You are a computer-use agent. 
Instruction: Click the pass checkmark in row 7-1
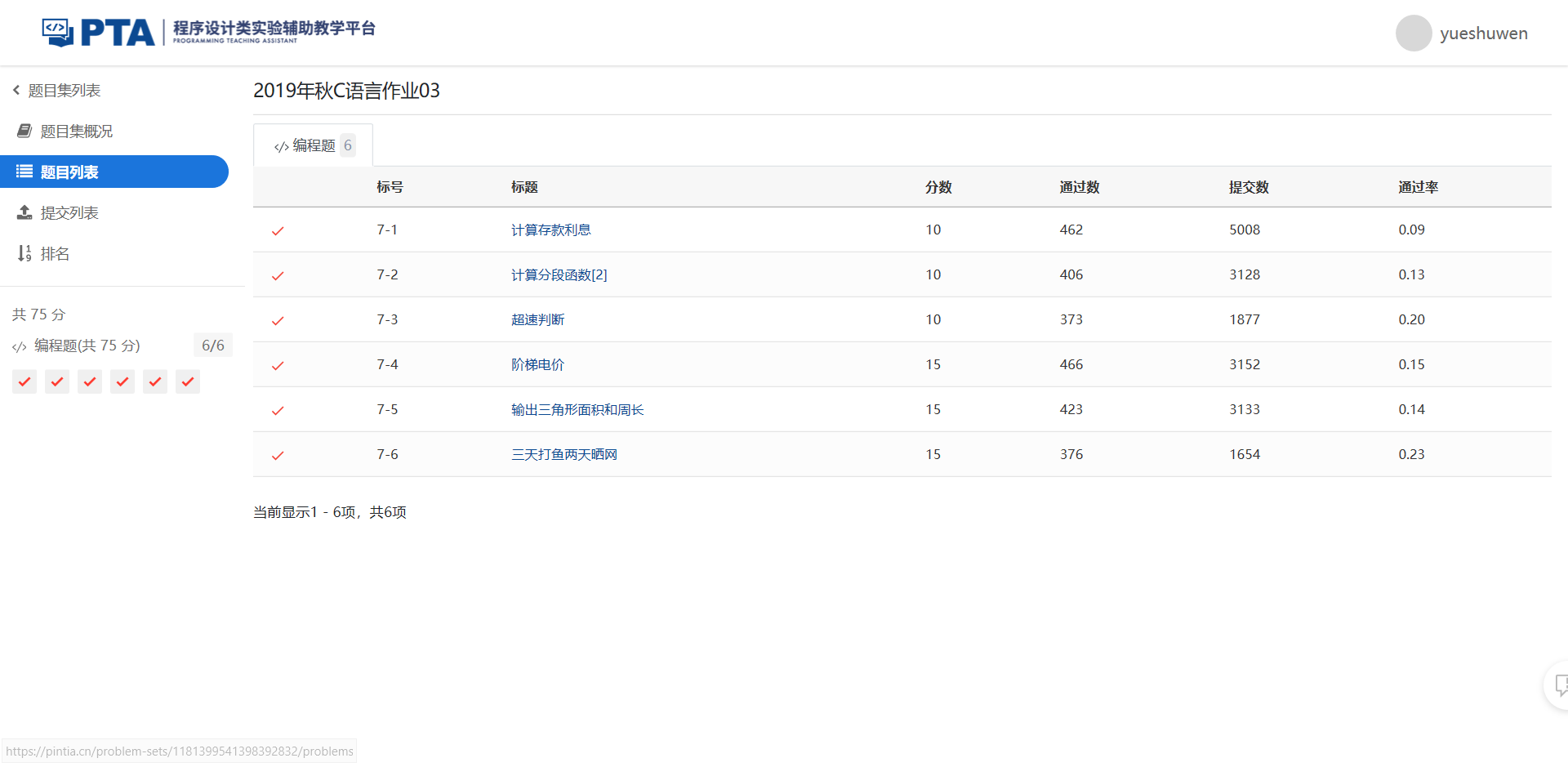coord(278,231)
